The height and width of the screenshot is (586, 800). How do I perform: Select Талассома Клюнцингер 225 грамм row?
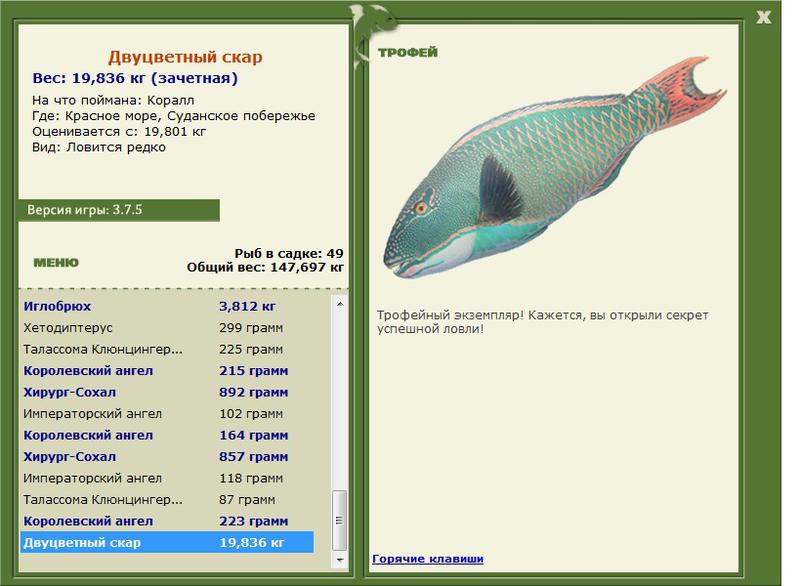point(167,349)
